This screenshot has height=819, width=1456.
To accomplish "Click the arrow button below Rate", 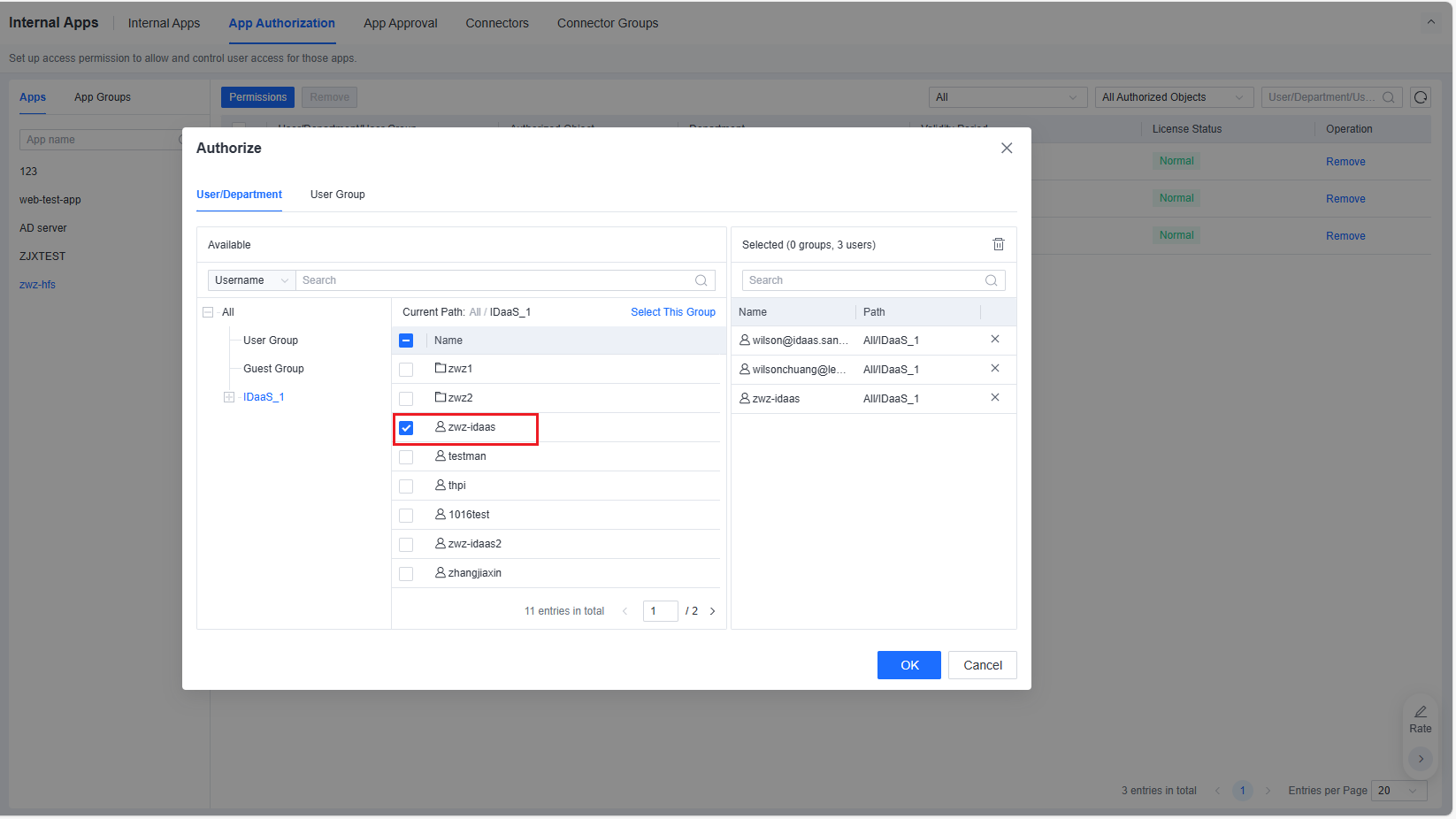I will [1421, 759].
